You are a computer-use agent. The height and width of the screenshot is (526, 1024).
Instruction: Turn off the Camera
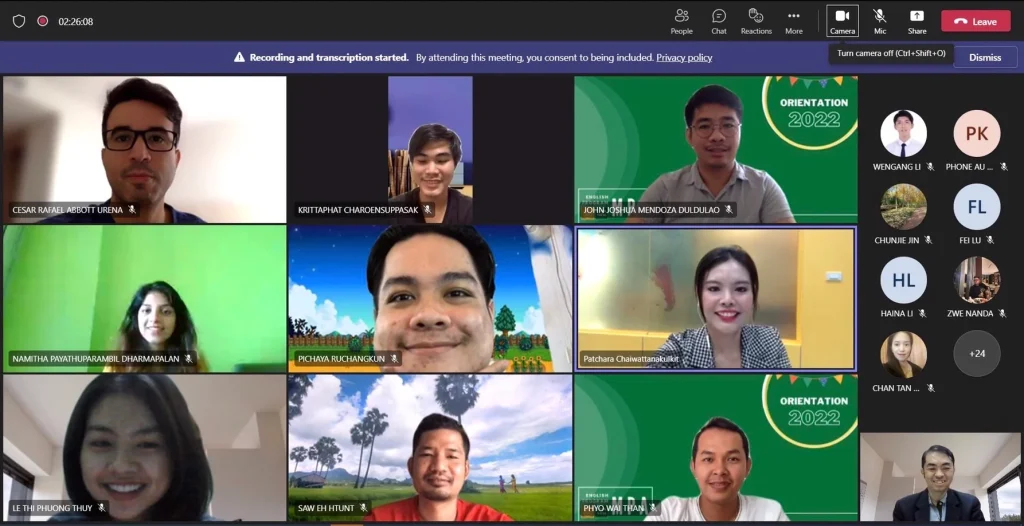[x=842, y=21]
